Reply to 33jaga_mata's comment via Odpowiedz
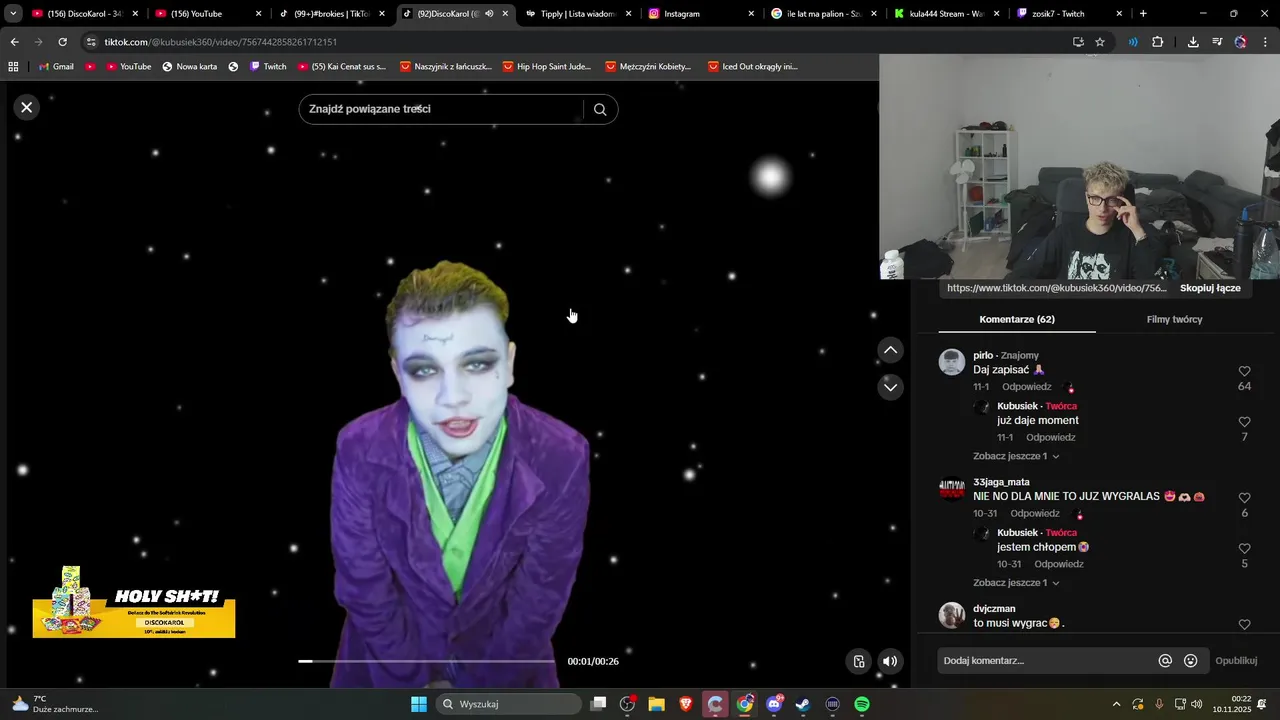 [1035, 514]
